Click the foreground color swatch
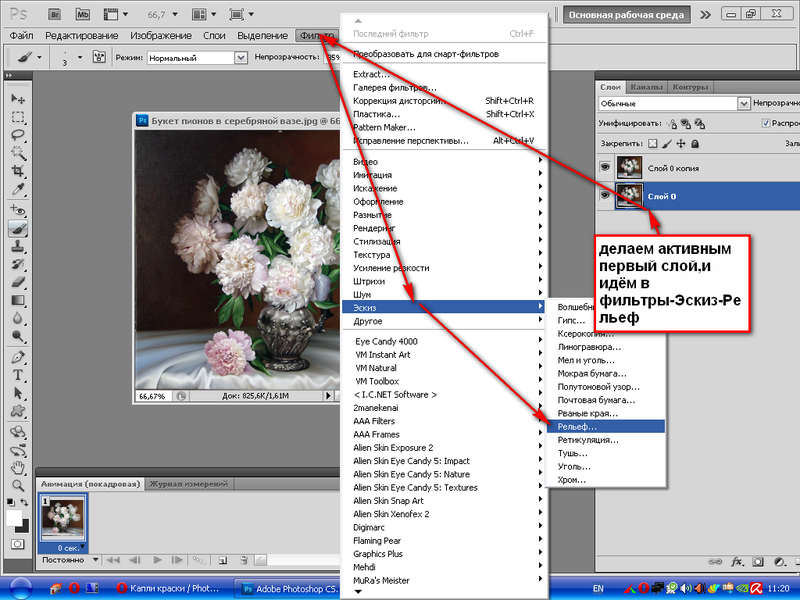Screen dimensions: 800x600 [x=14, y=518]
